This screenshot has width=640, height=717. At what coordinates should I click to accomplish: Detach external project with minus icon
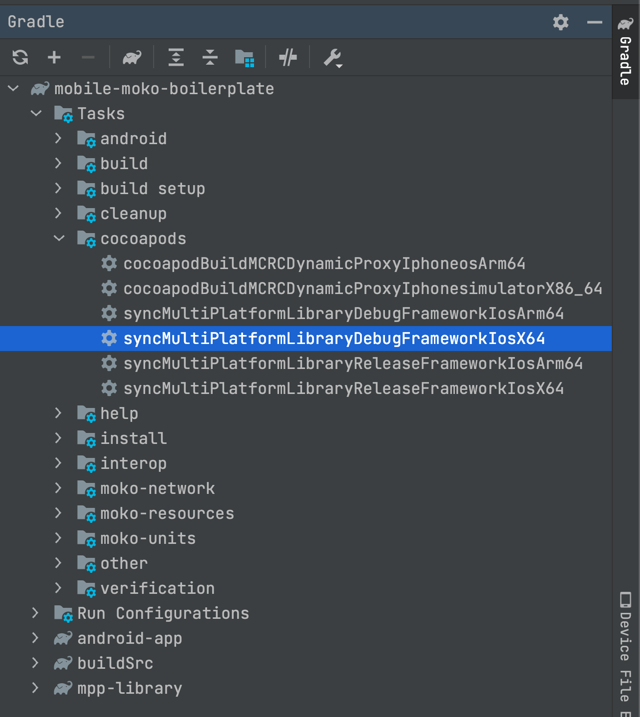click(x=88, y=58)
